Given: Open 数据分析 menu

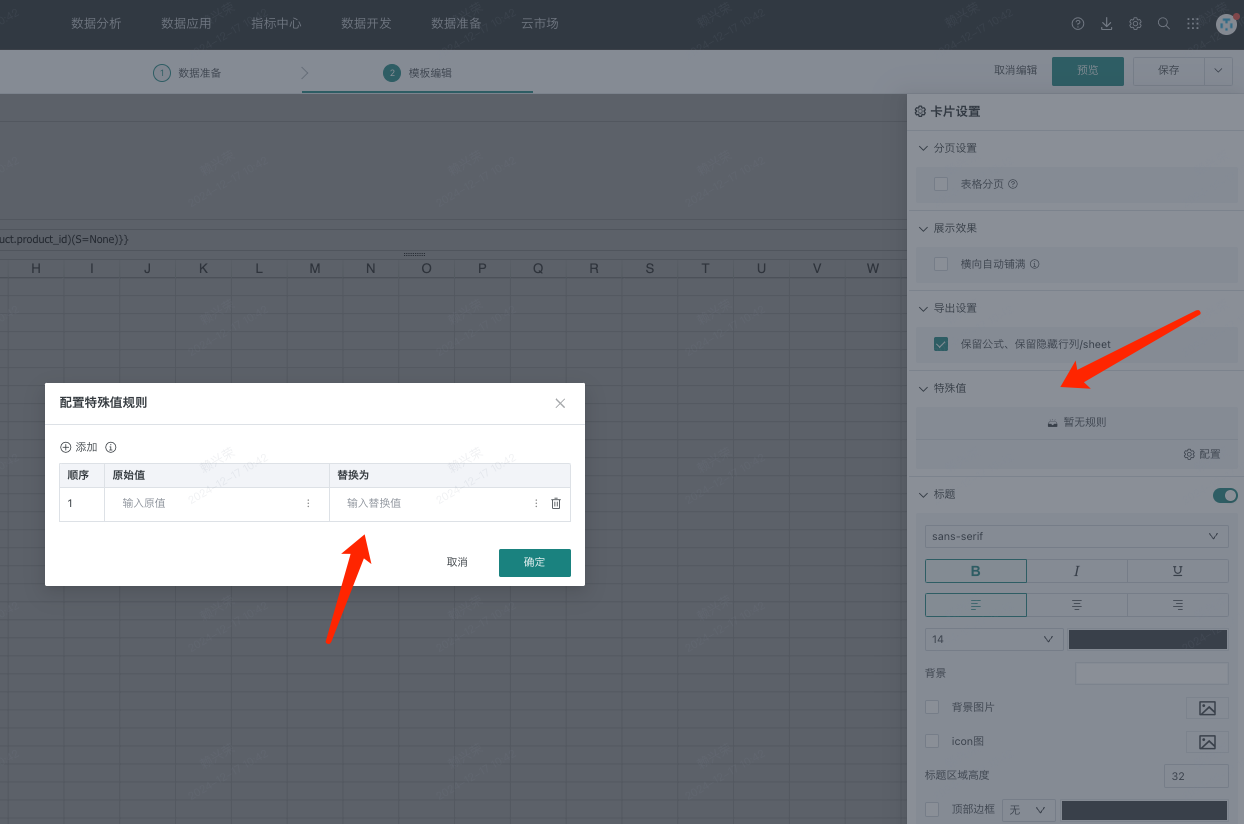Looking at the screenshot, I should point(97,23).
